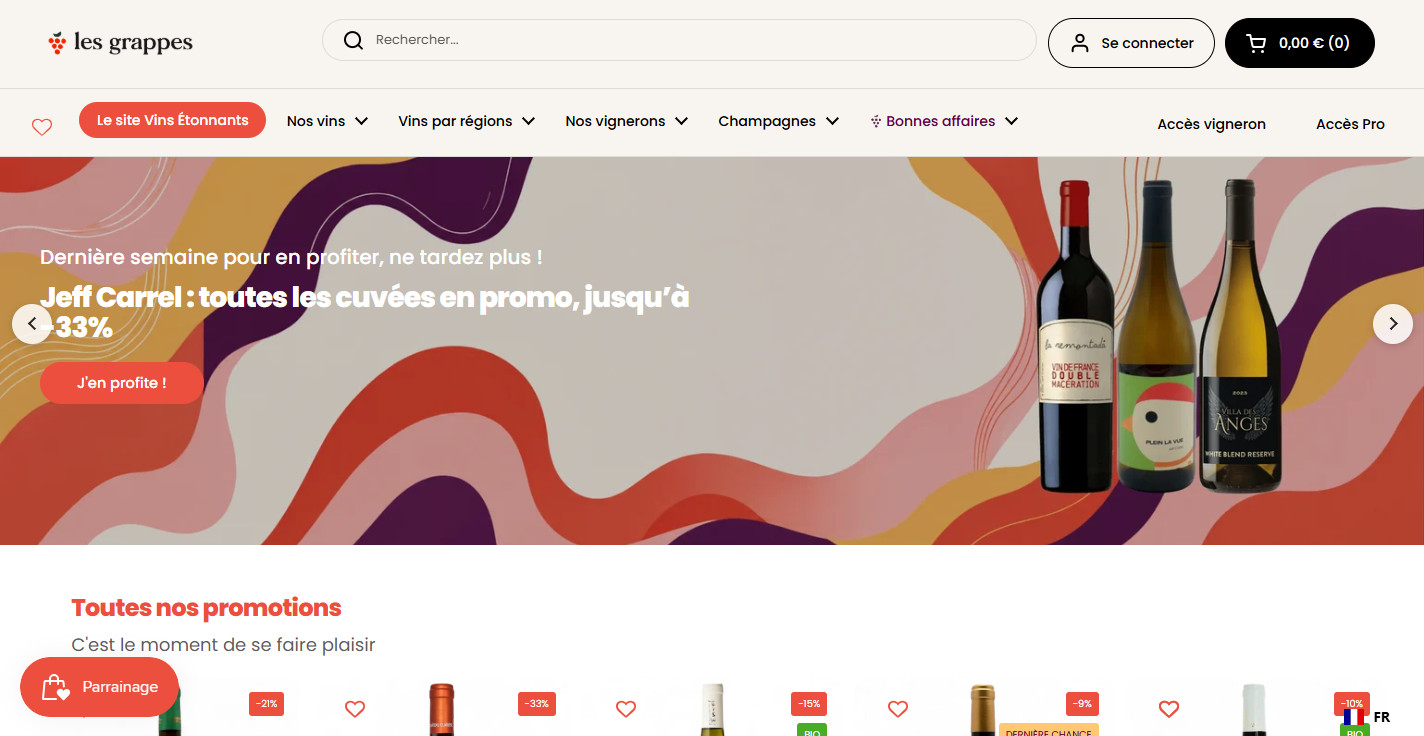Click the -9% discount badge

(x=1082, y=704)
